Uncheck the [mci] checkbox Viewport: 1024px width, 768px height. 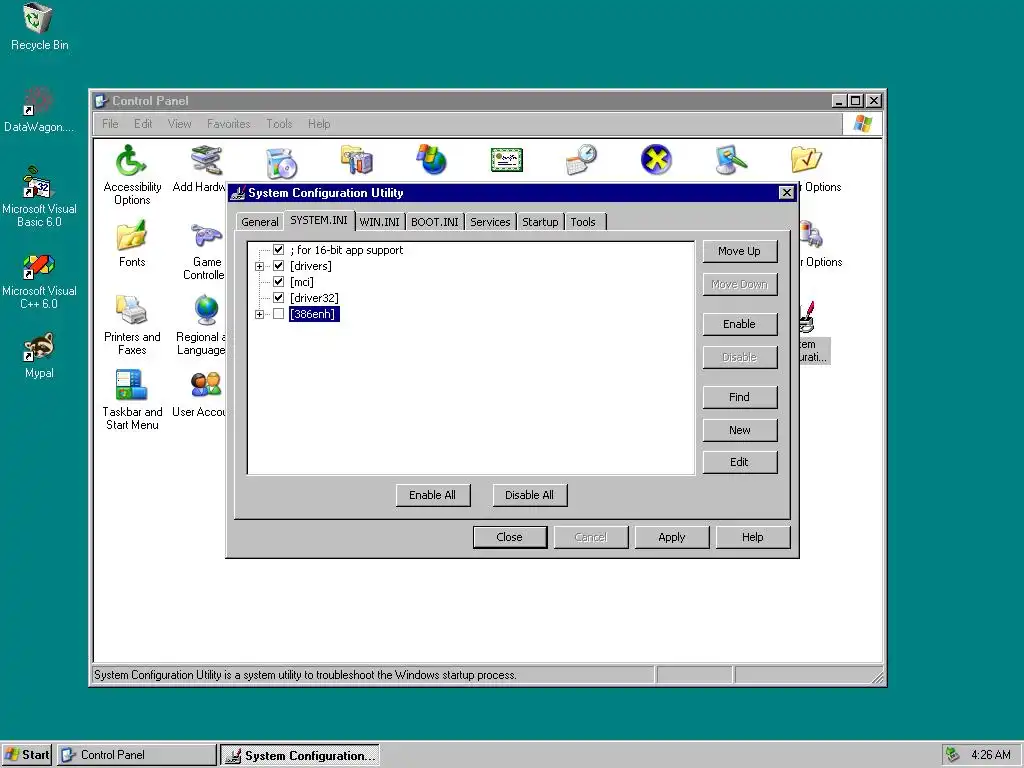(278, 282)
